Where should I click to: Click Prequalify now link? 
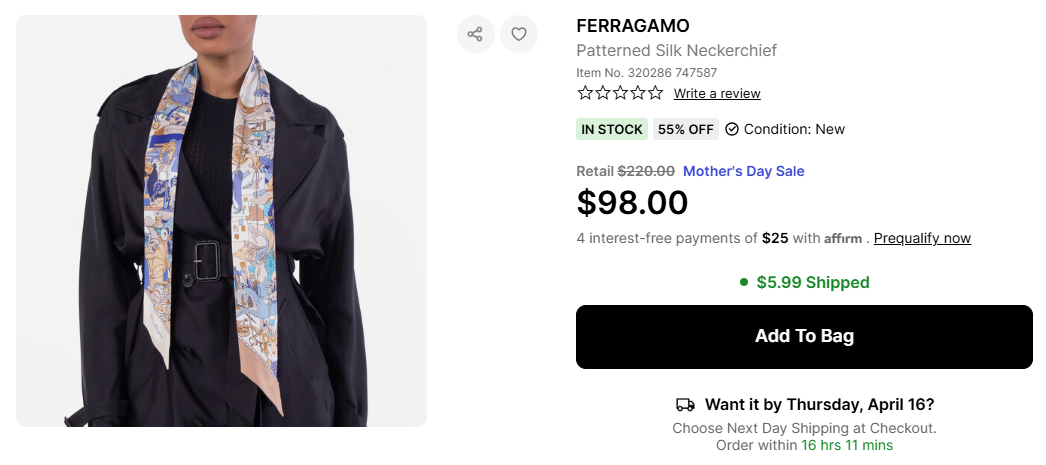(922, 238)
